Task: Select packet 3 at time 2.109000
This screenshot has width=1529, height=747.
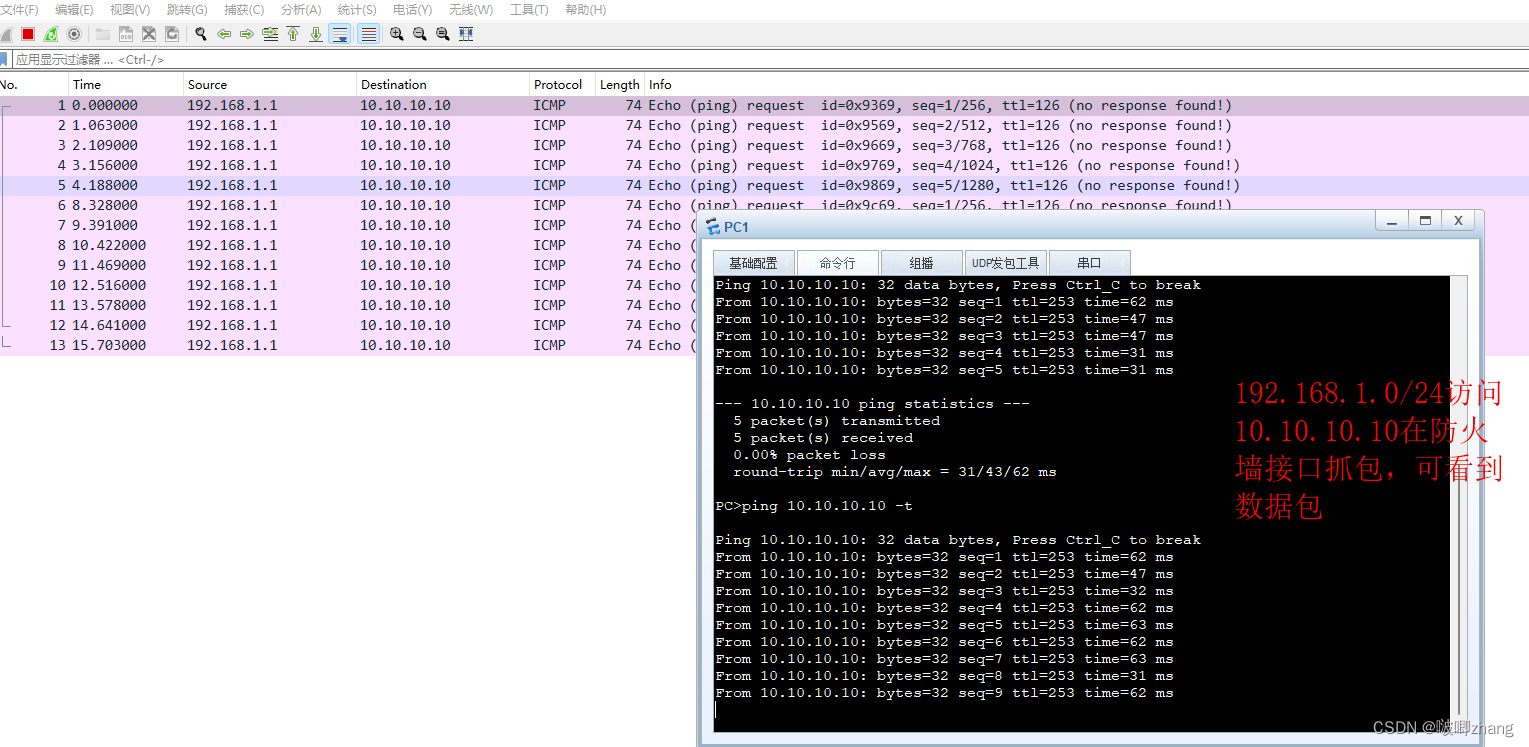Action: click(x=764, y=146)
